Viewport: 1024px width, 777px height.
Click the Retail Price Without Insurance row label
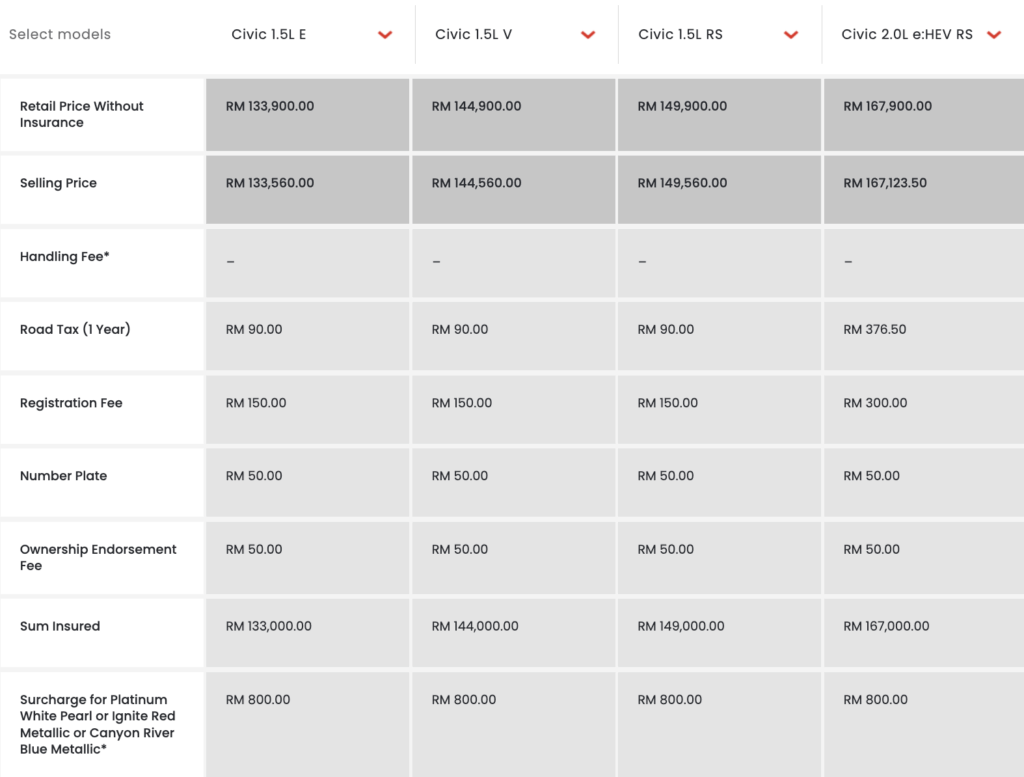pyautogui.click(x=82, y=114)
